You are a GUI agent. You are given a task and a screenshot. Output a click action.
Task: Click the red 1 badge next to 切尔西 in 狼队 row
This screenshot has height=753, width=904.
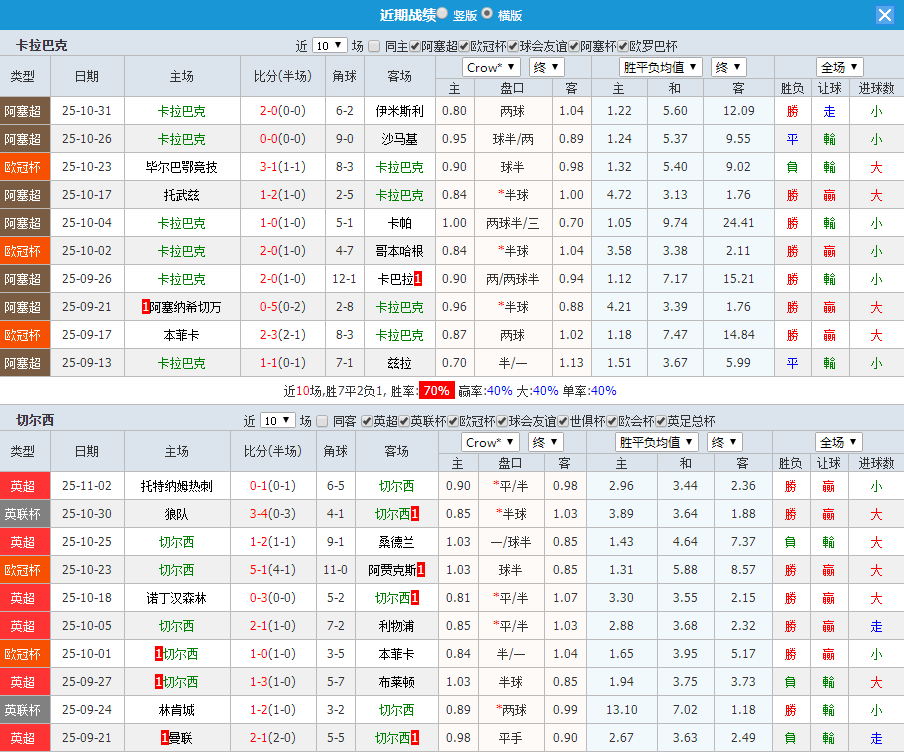(x=414, y=514)
